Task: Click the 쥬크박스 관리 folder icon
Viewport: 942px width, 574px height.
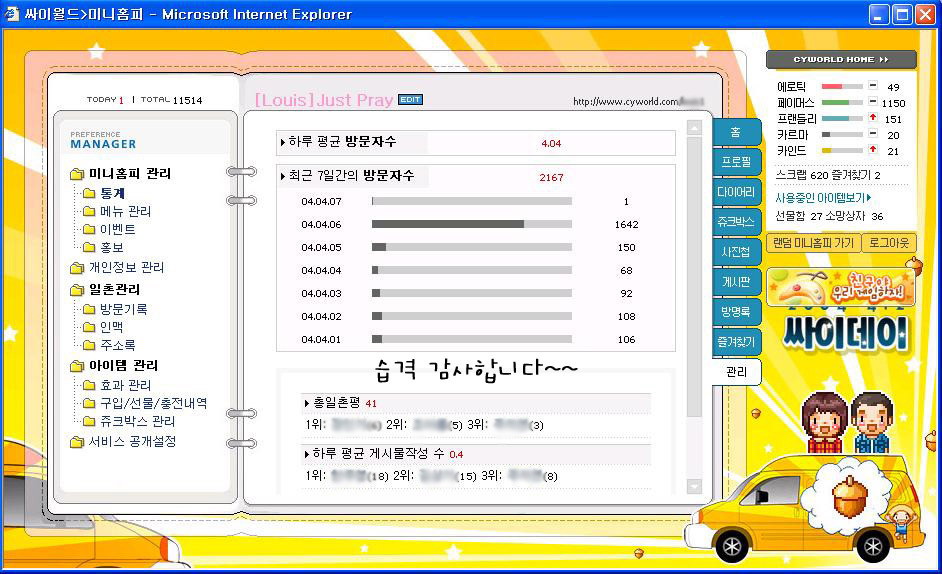Action: [89, 421]
